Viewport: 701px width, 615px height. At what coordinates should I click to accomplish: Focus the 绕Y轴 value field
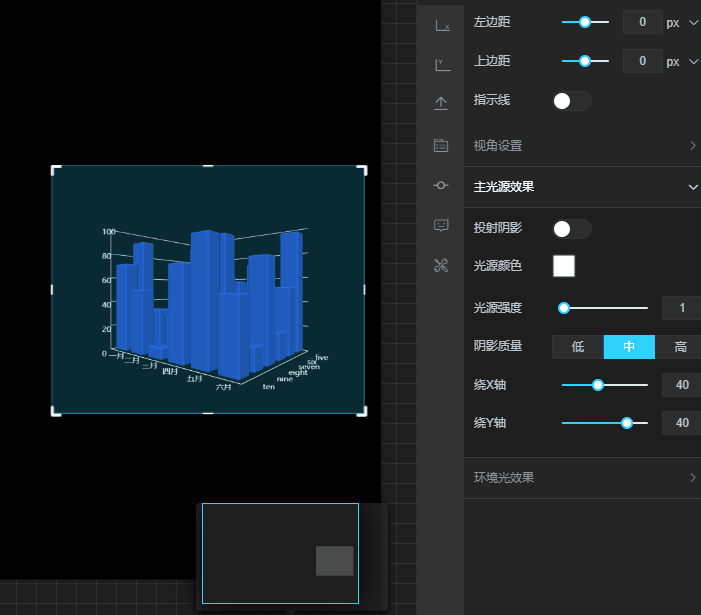681,423
